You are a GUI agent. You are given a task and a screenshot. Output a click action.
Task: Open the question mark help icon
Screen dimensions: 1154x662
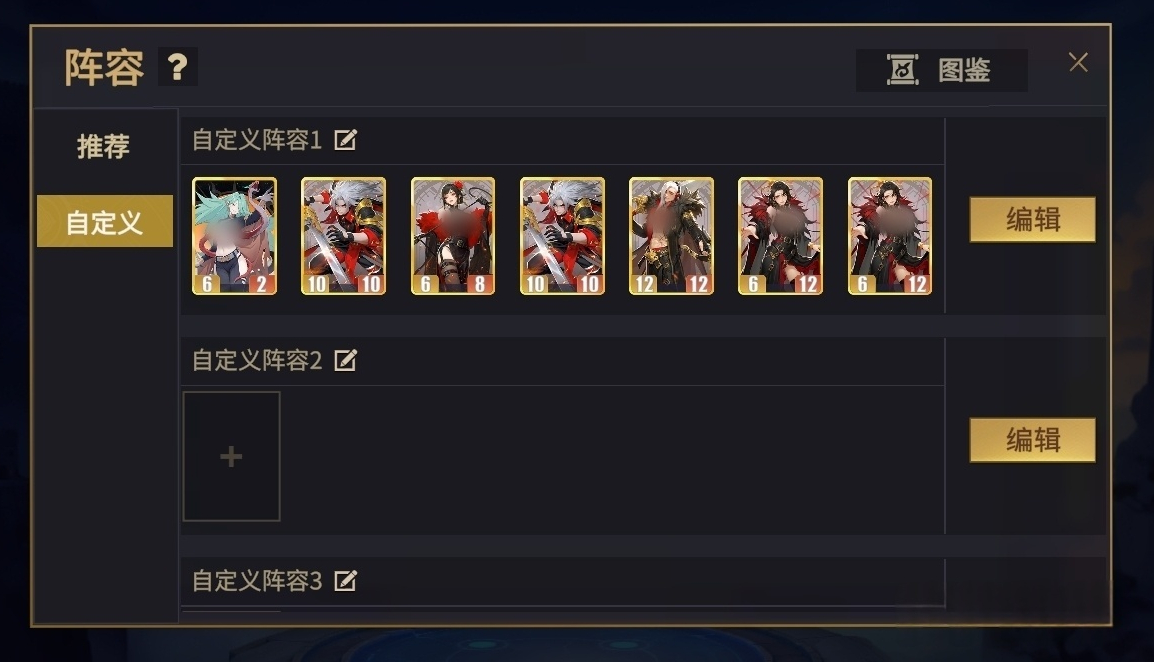(177, 68)
